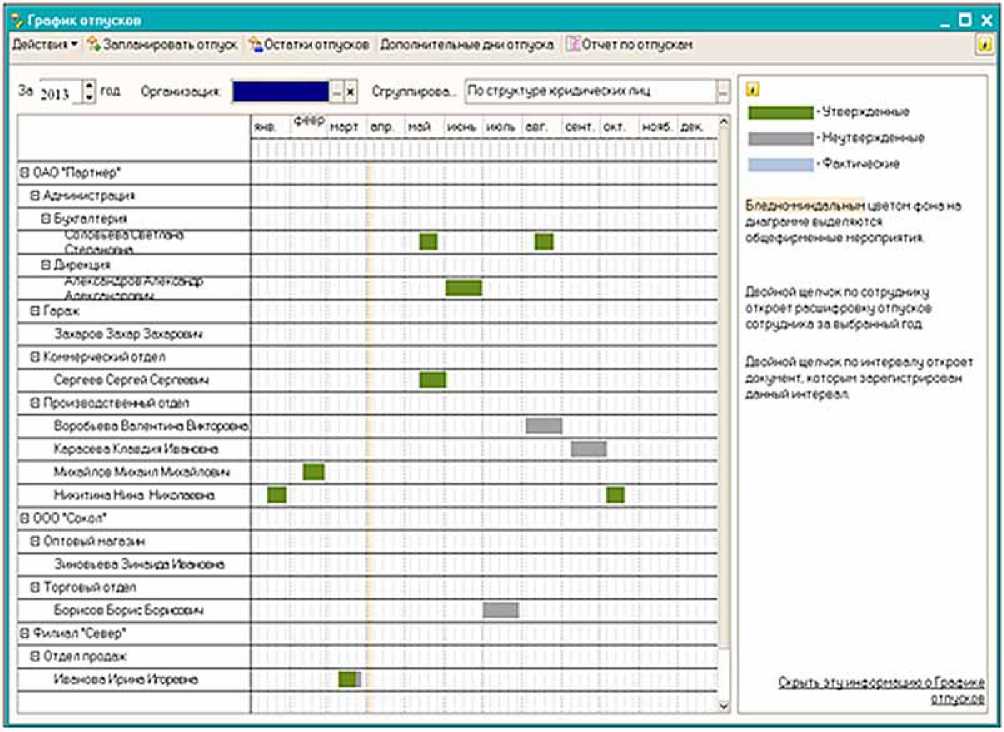Click Сергеев's May vacation bar
Screen dimensions: 1004x732
click(x=433, y=380)
